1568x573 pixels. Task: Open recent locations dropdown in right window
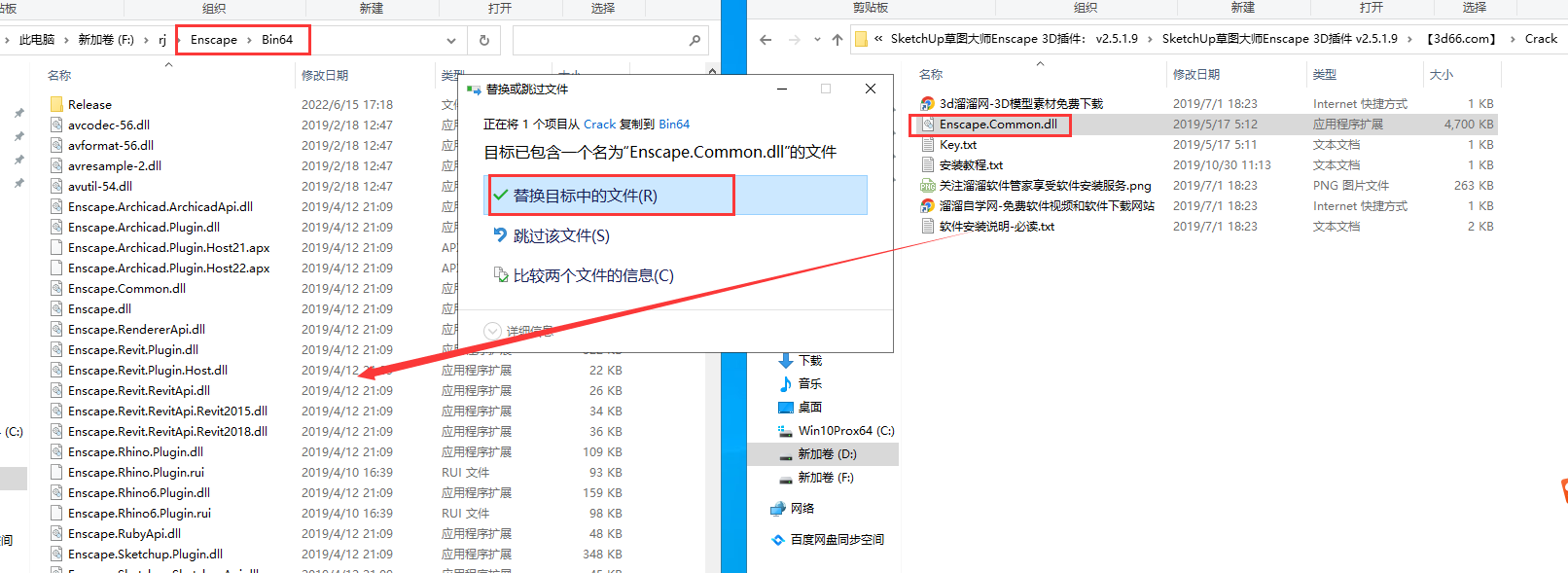pos(818,40)
